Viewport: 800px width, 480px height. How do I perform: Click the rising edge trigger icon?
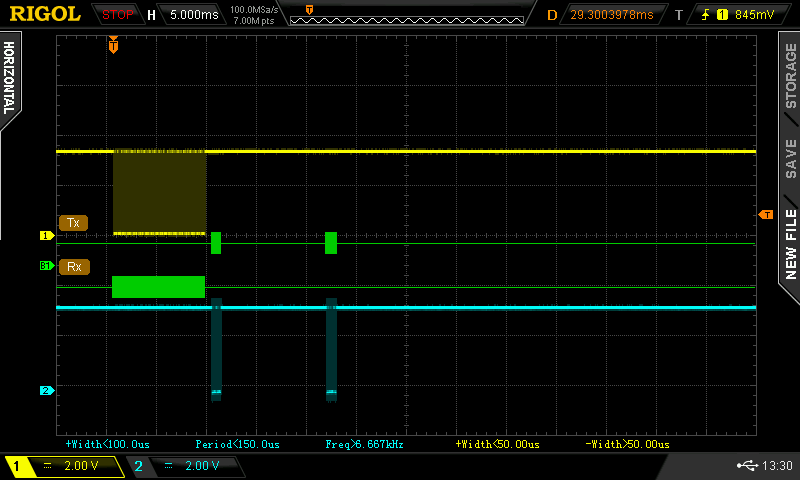[706, 15]
